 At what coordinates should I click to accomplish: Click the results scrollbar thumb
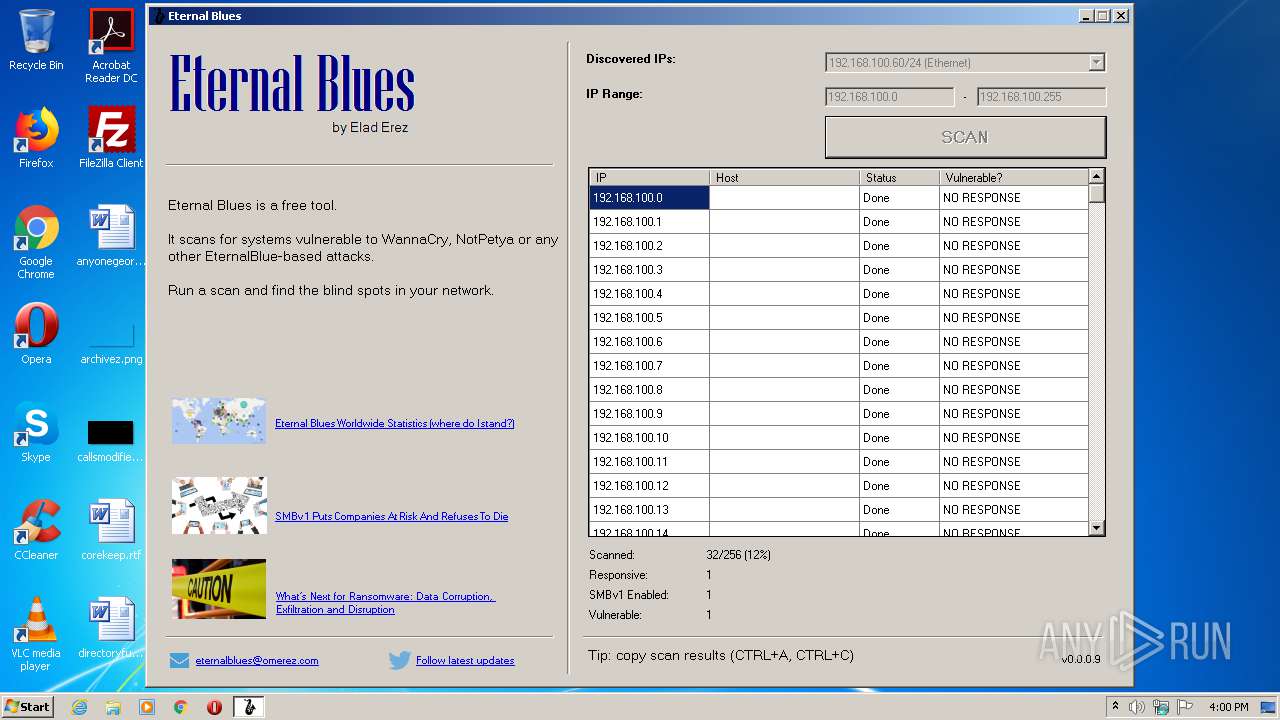[x=1097, y=194]
